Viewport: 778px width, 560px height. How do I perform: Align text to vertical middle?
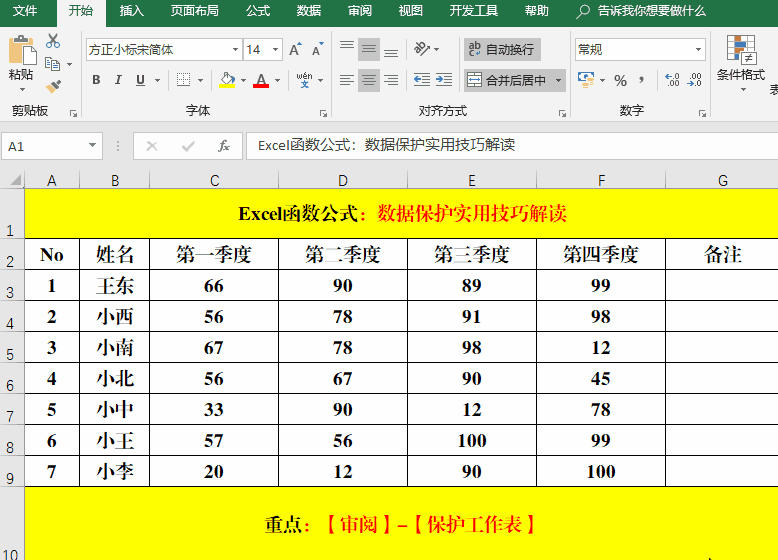point(369,50)
